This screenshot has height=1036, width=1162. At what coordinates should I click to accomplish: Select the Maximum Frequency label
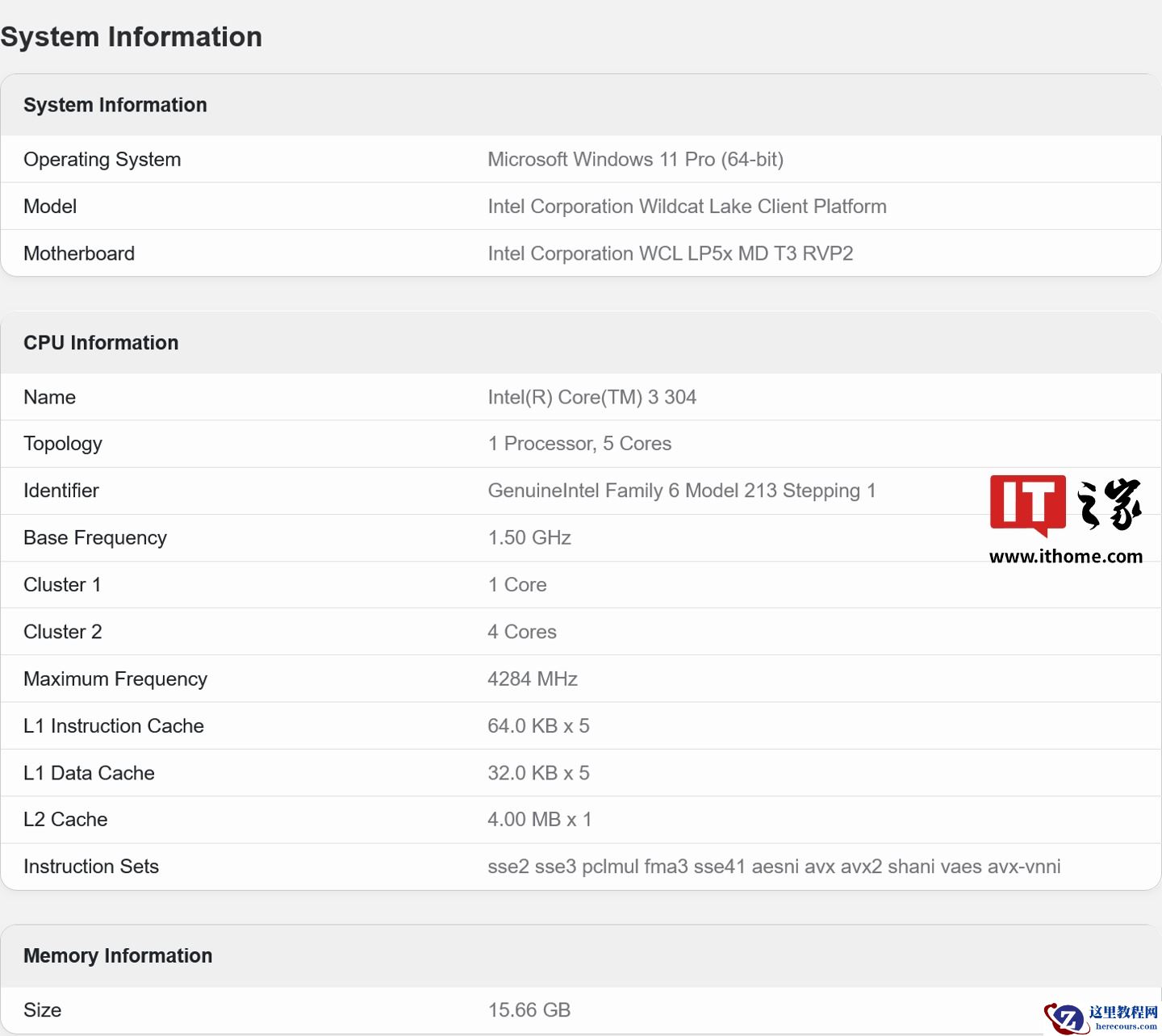(x=115, y=679)
